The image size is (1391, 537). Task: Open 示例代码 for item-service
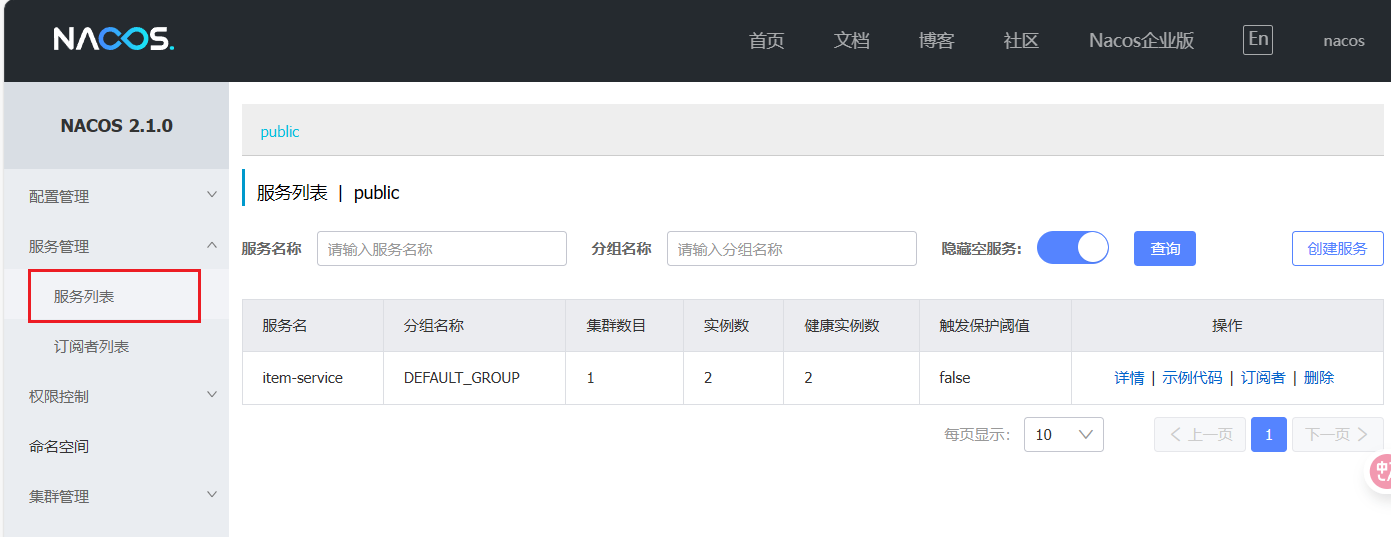coord(1191,378)
